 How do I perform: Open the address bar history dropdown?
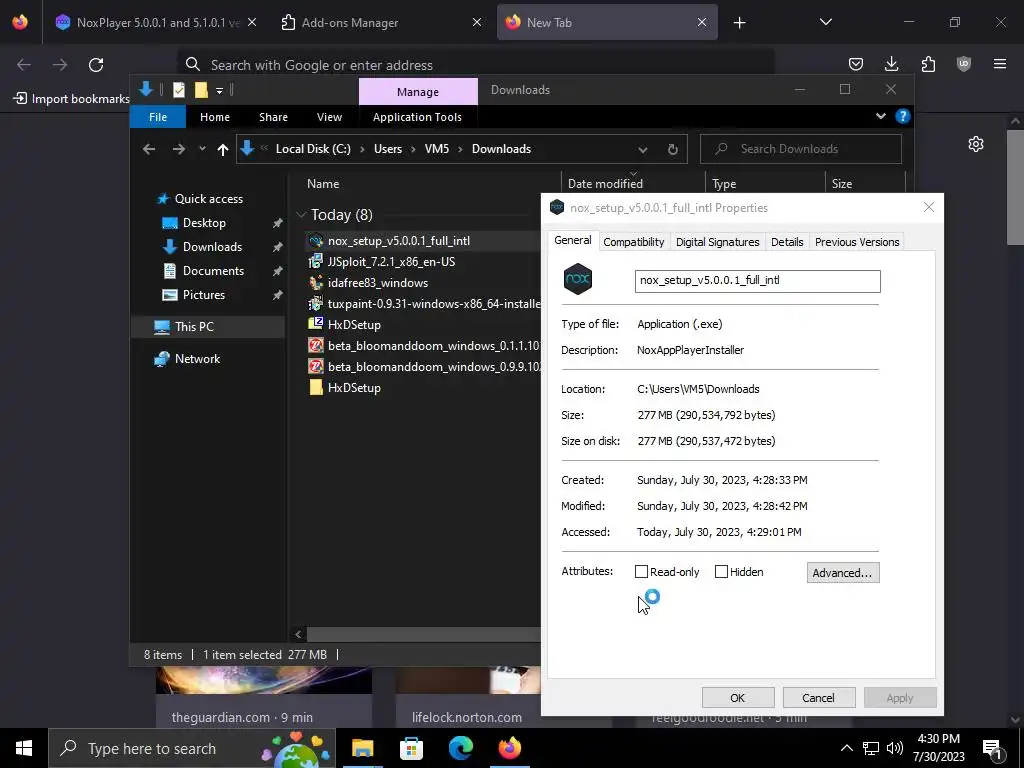(x=643, y=150)
